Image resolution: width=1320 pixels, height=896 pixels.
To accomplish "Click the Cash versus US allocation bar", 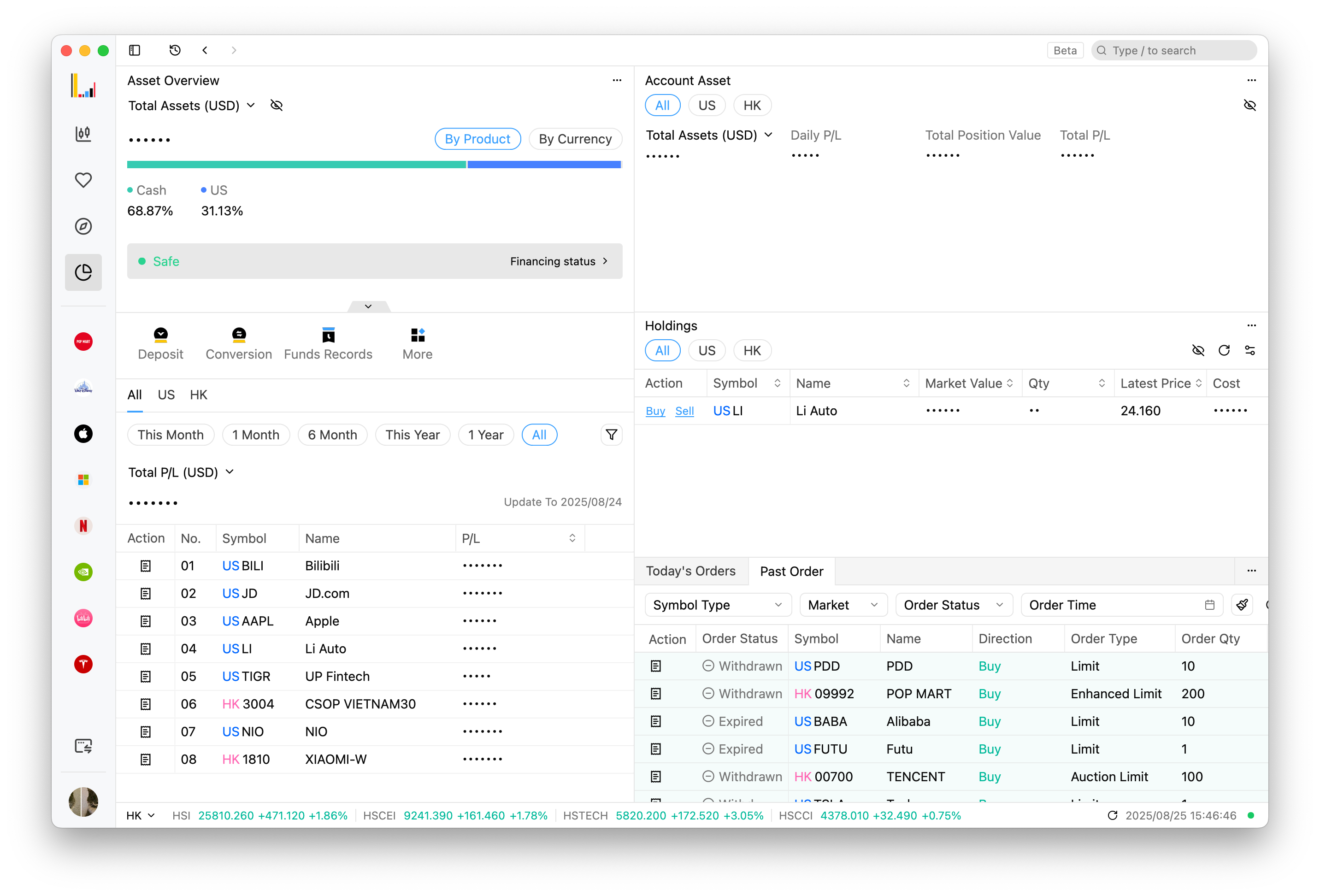I will tap(374, 164).
